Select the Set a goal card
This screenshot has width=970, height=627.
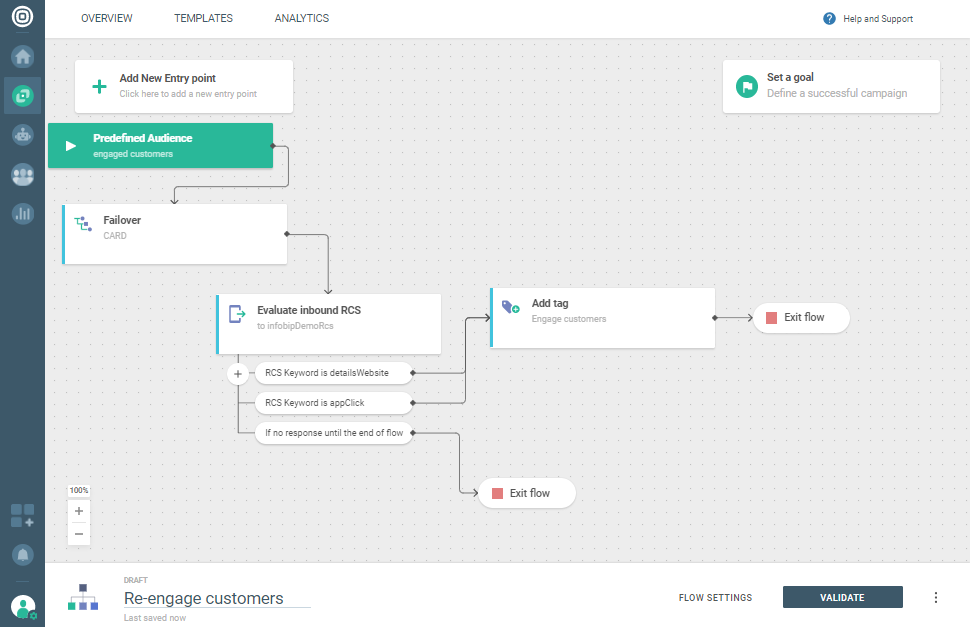click(x=831, y=86)
